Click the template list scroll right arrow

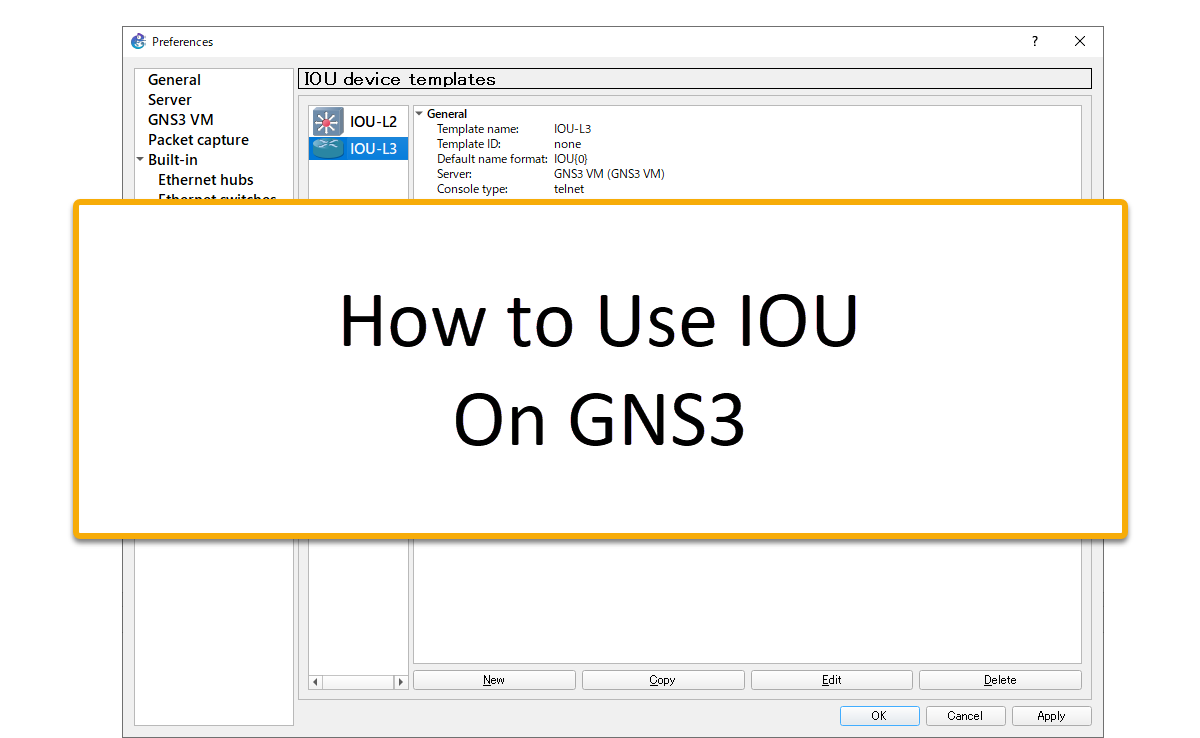tap(400, 681)
